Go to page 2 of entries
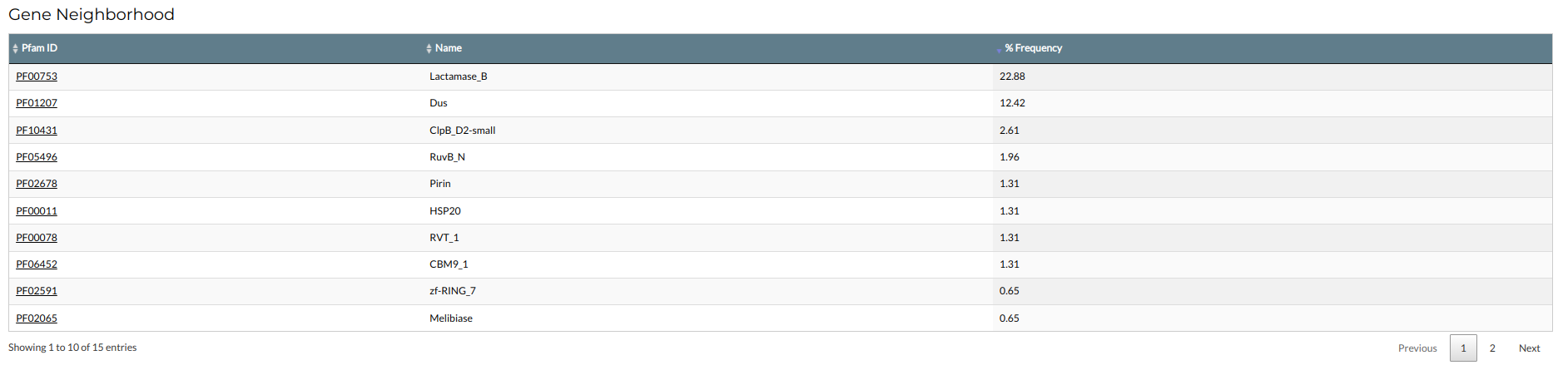 pos(1492,348)
